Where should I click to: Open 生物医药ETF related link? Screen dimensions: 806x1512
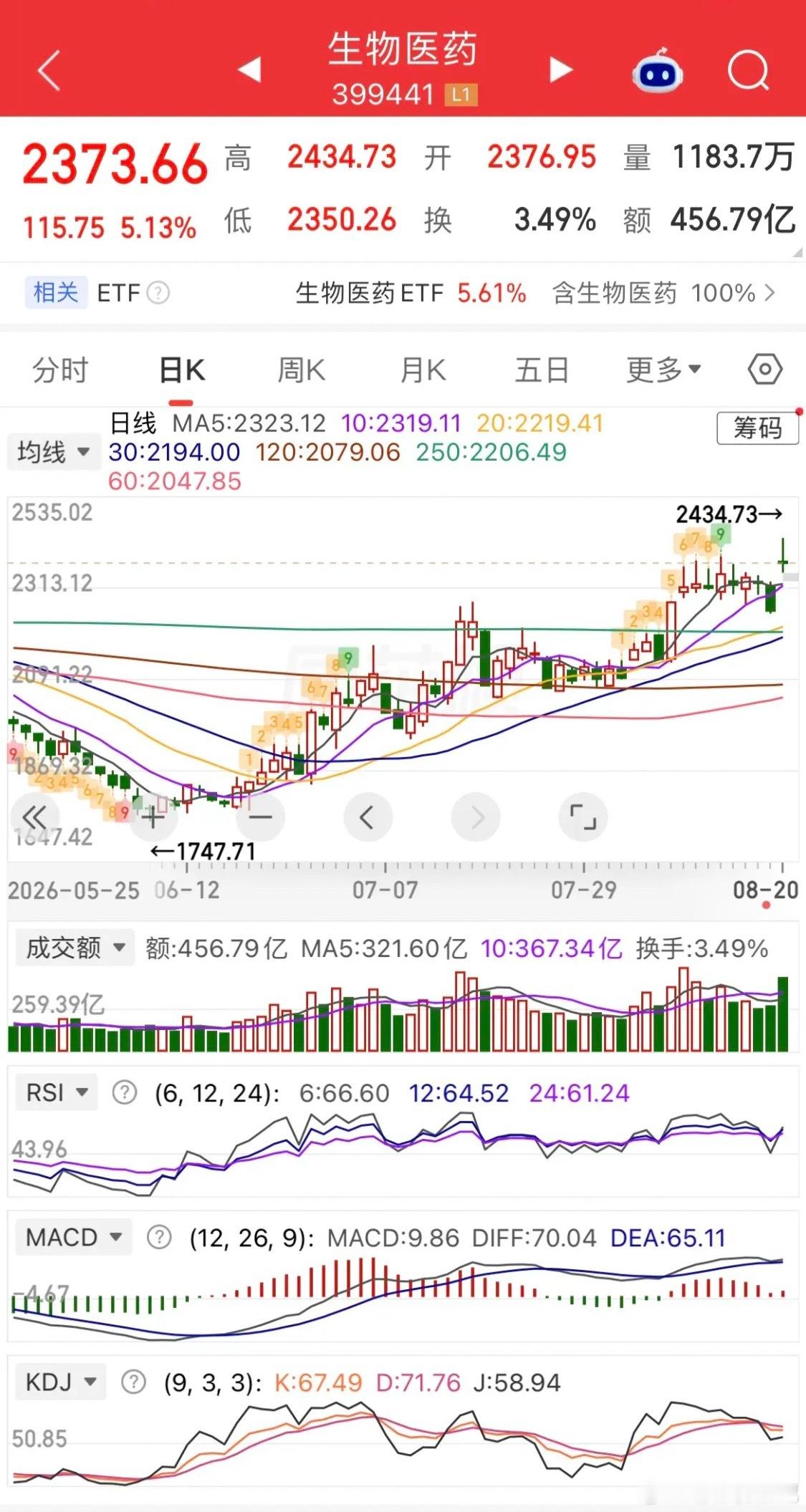pyautogui.click(x=411, y=293)
